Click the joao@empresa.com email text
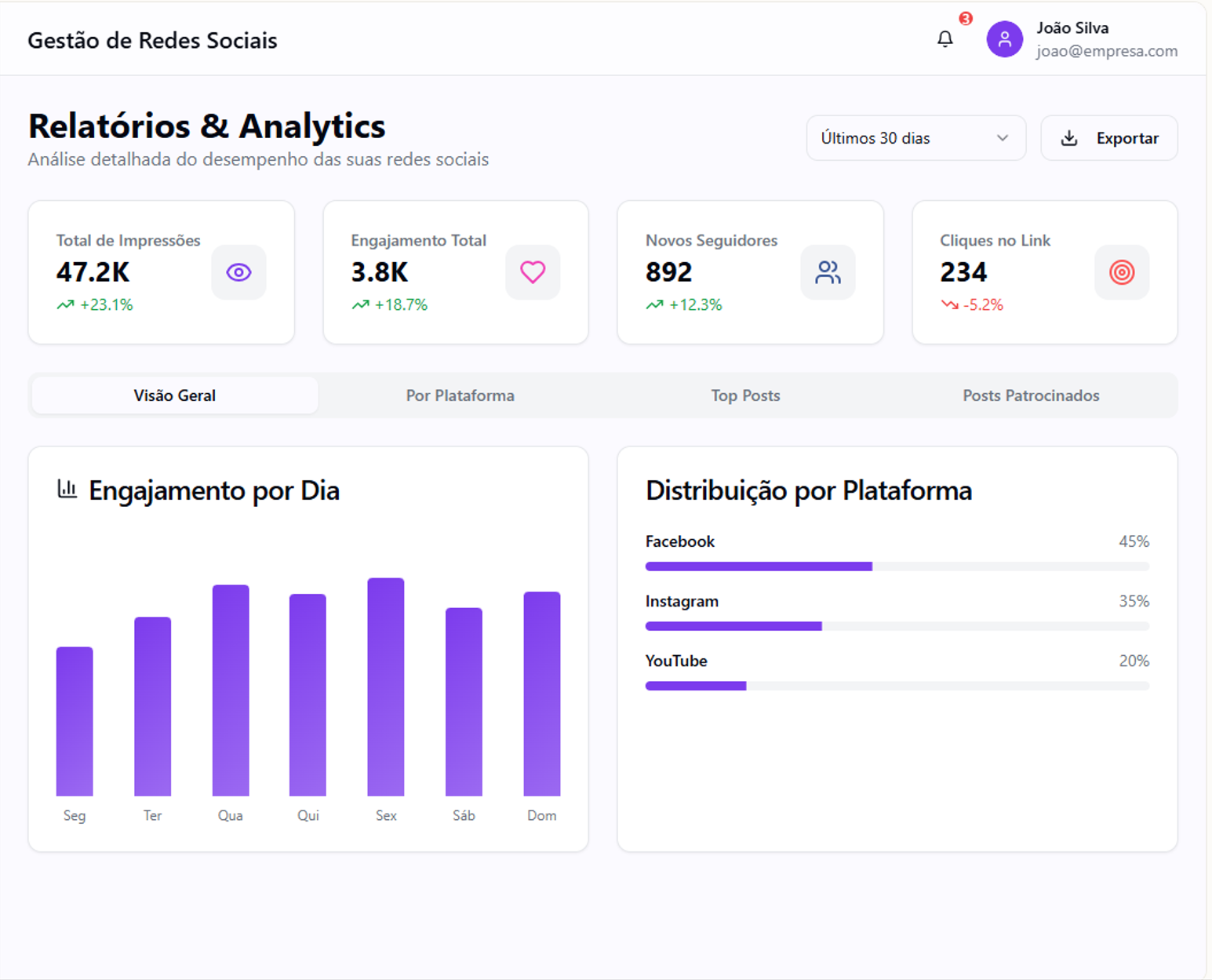This screenshot has height=980, width=1212. tap(1106, 51)
